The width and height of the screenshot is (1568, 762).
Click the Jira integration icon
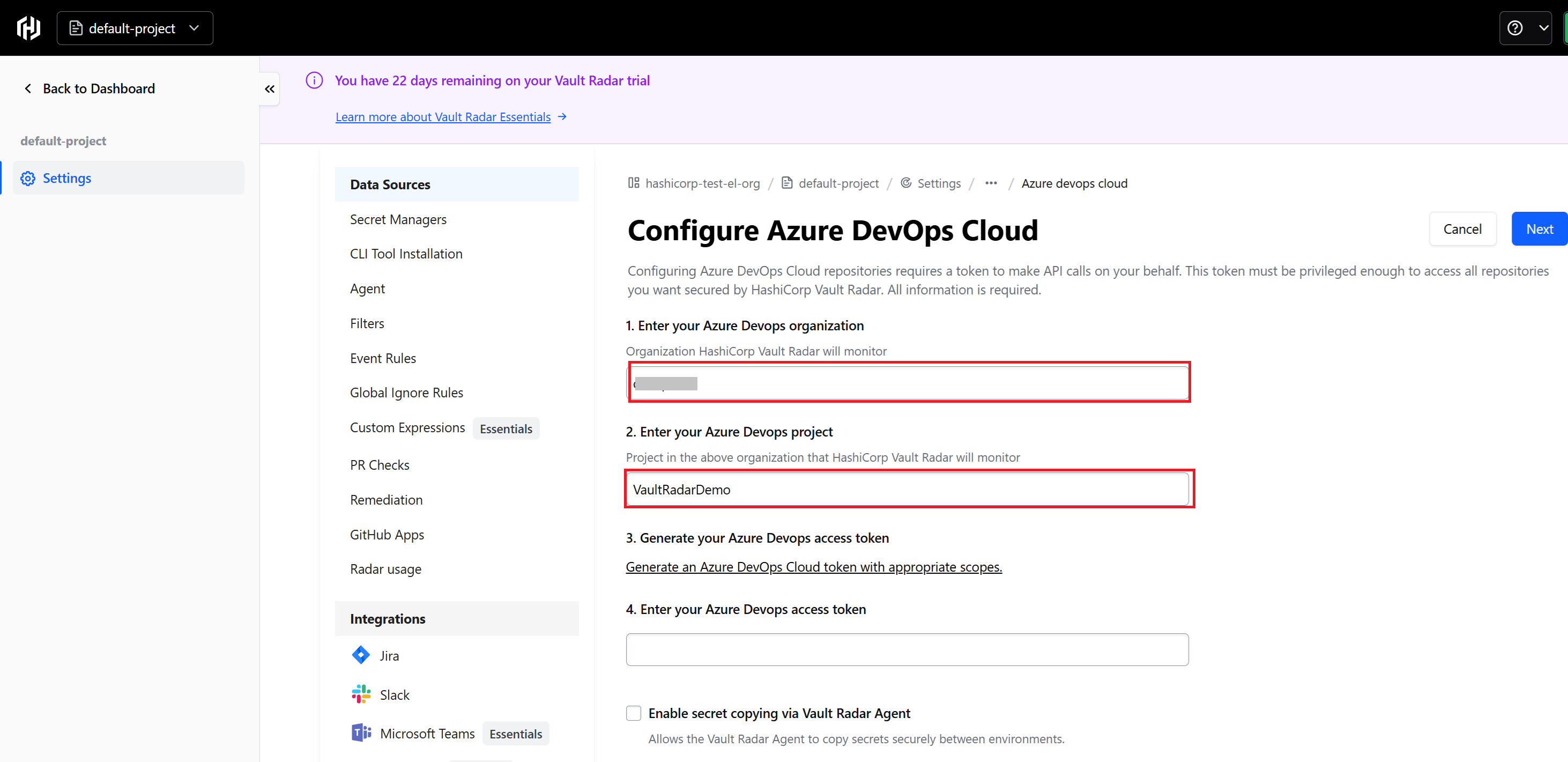point(361,655)
